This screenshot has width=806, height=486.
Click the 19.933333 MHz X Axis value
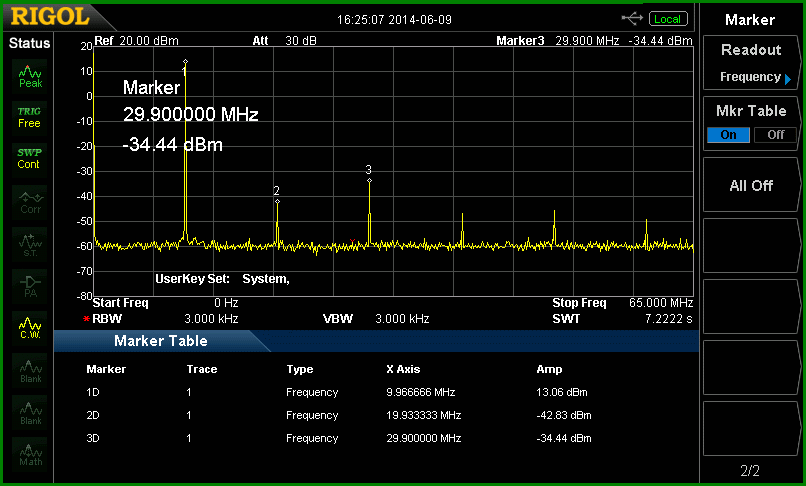point(424,415)
